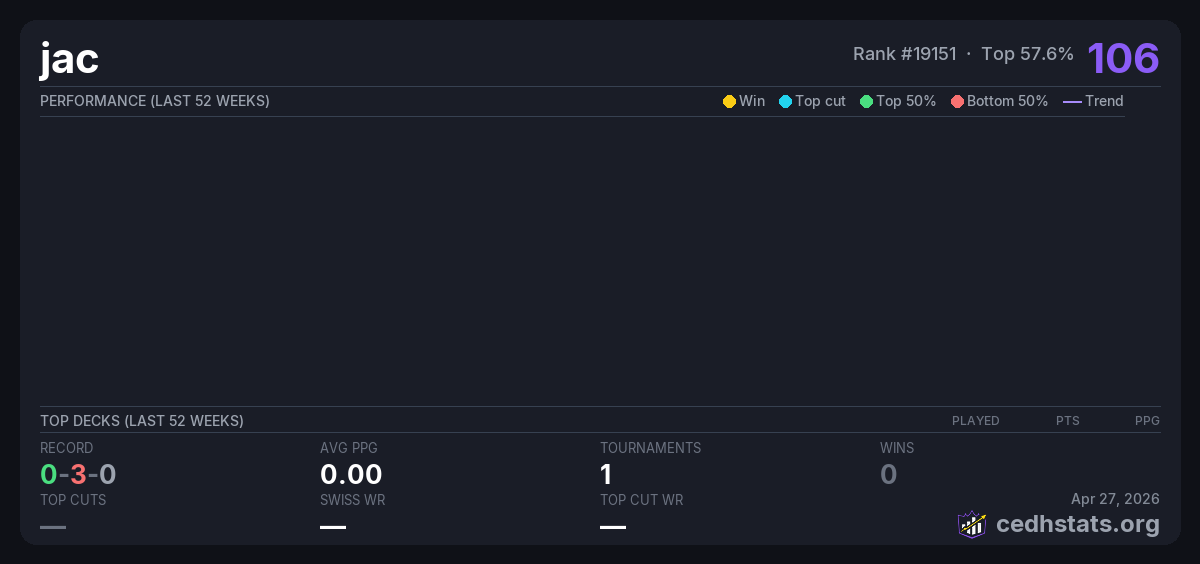
Task: Click the green Top 50% legend dot
Action: click(x=866, y=101)
